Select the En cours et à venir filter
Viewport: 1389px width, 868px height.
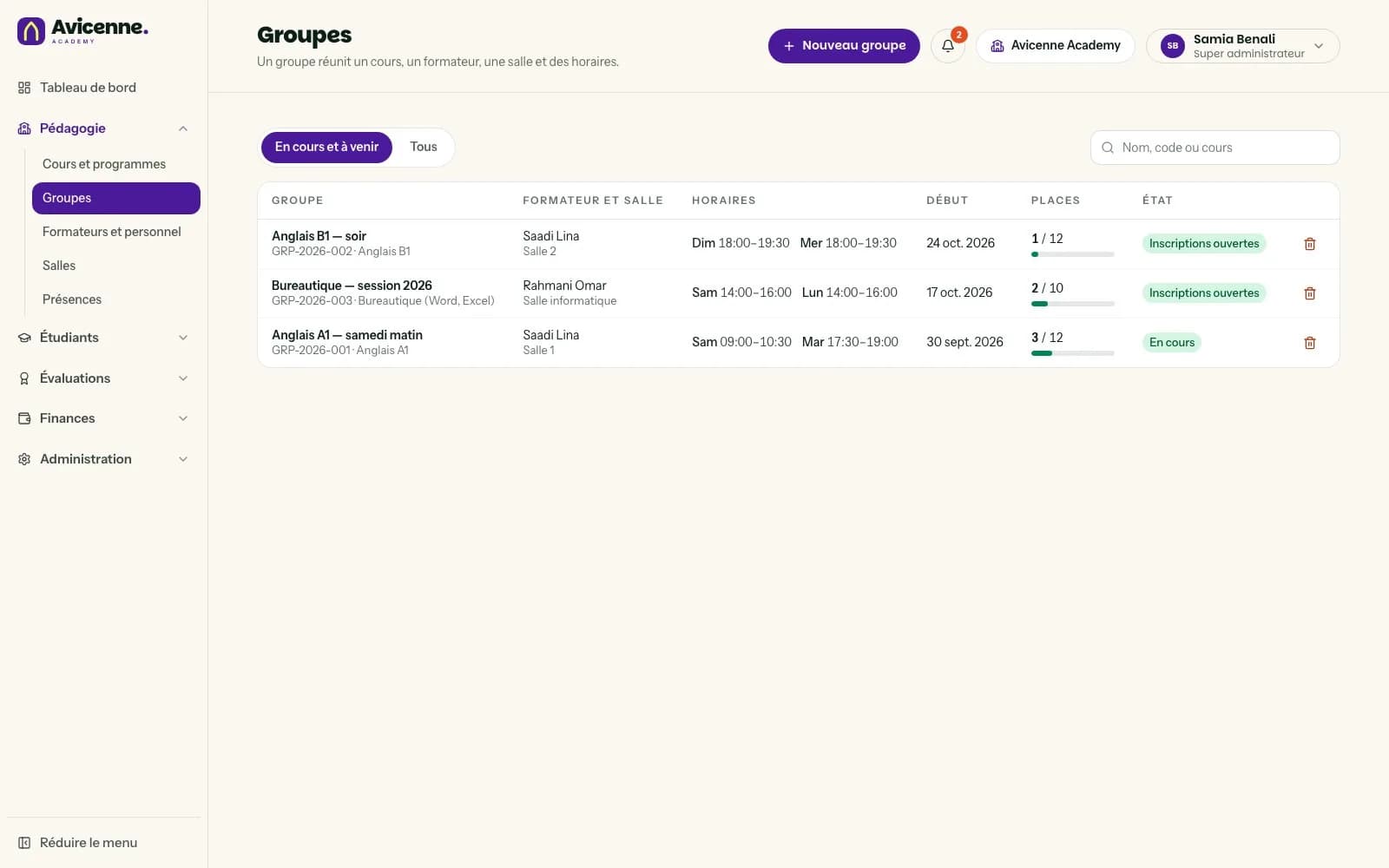(x=326, y=147)
